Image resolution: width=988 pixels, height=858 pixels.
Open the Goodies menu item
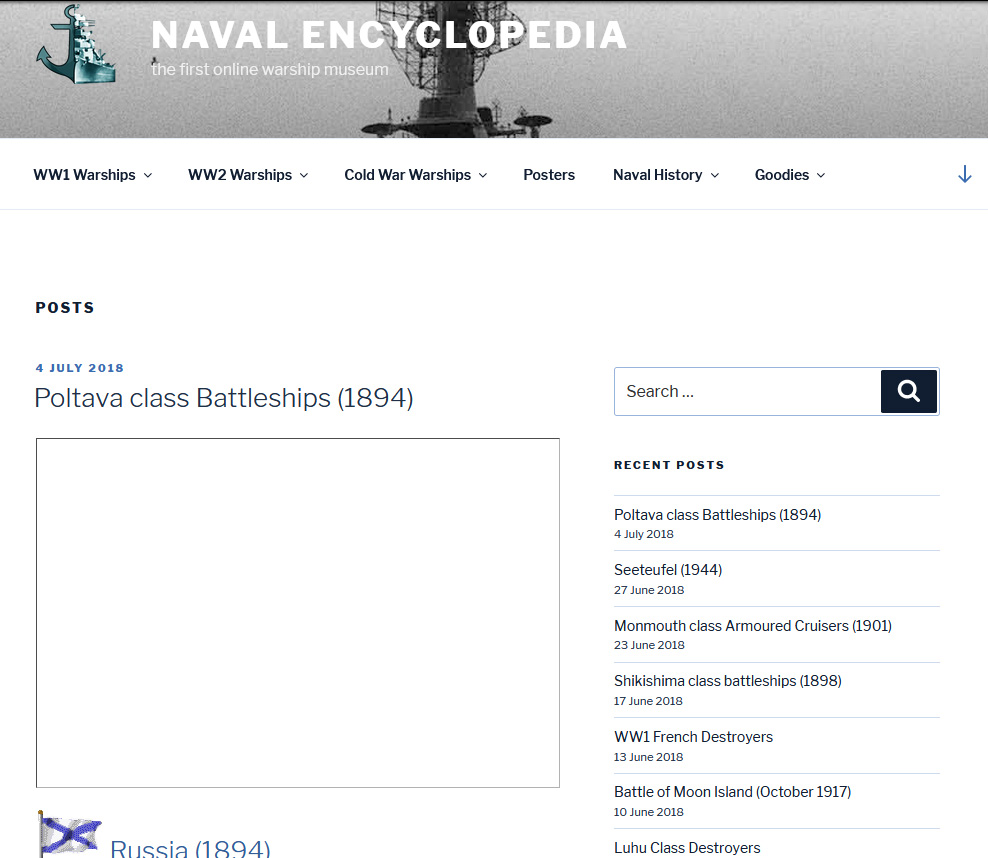click(x=782, y=174)
